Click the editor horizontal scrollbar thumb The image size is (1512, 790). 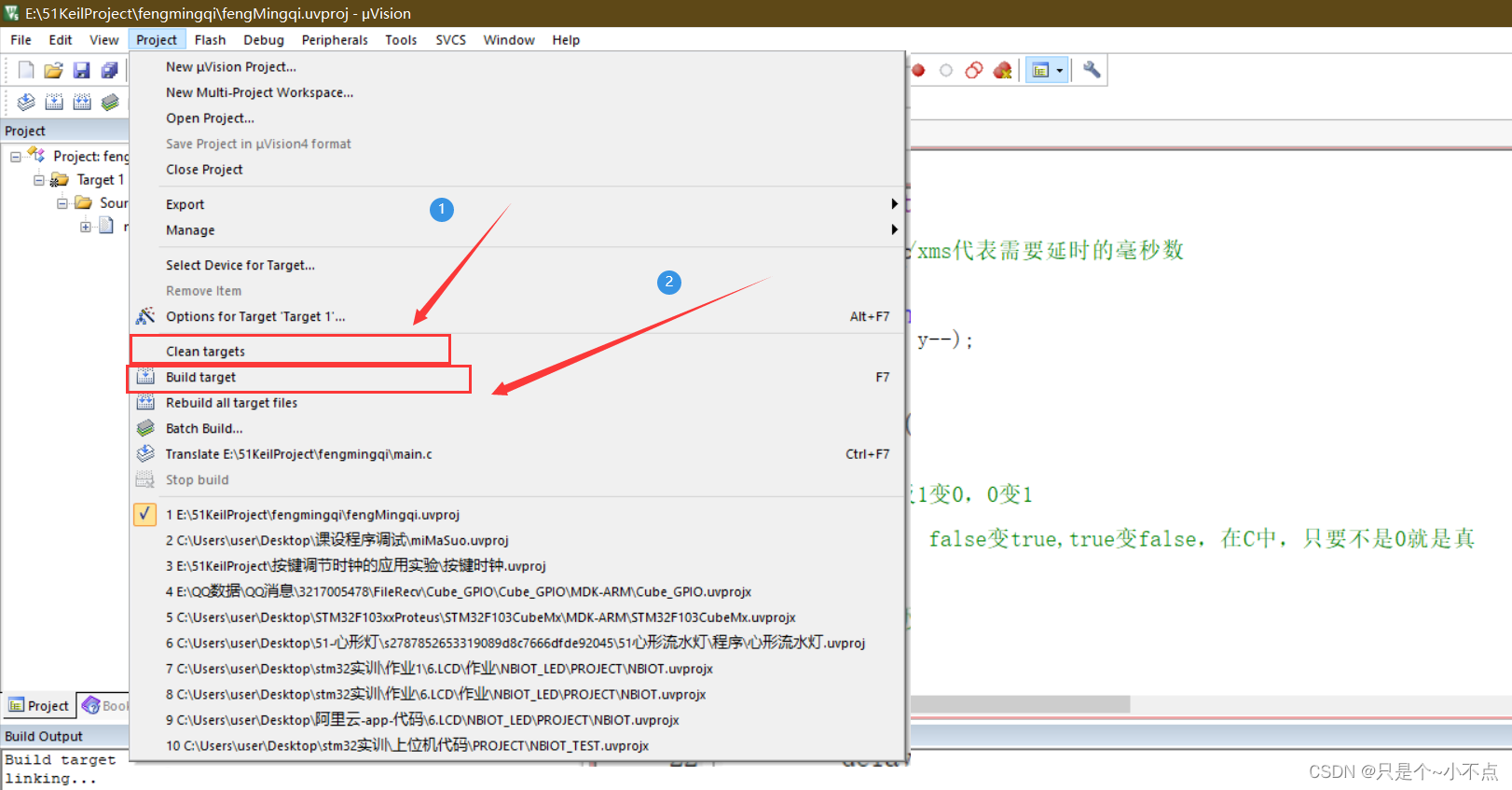[1020, 704]
